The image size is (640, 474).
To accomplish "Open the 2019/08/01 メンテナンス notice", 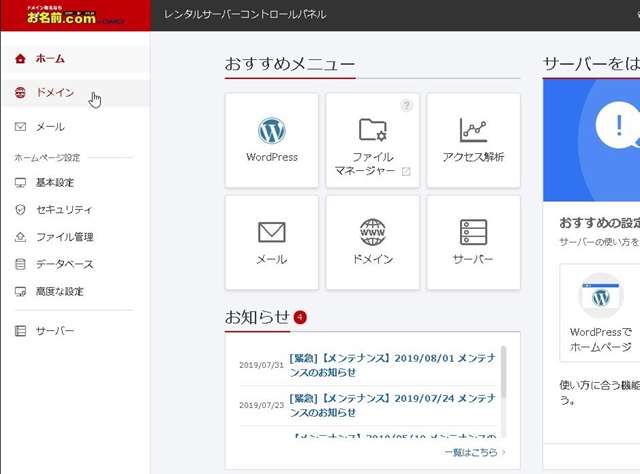I will pyautogui.click(x=390, y=364).
